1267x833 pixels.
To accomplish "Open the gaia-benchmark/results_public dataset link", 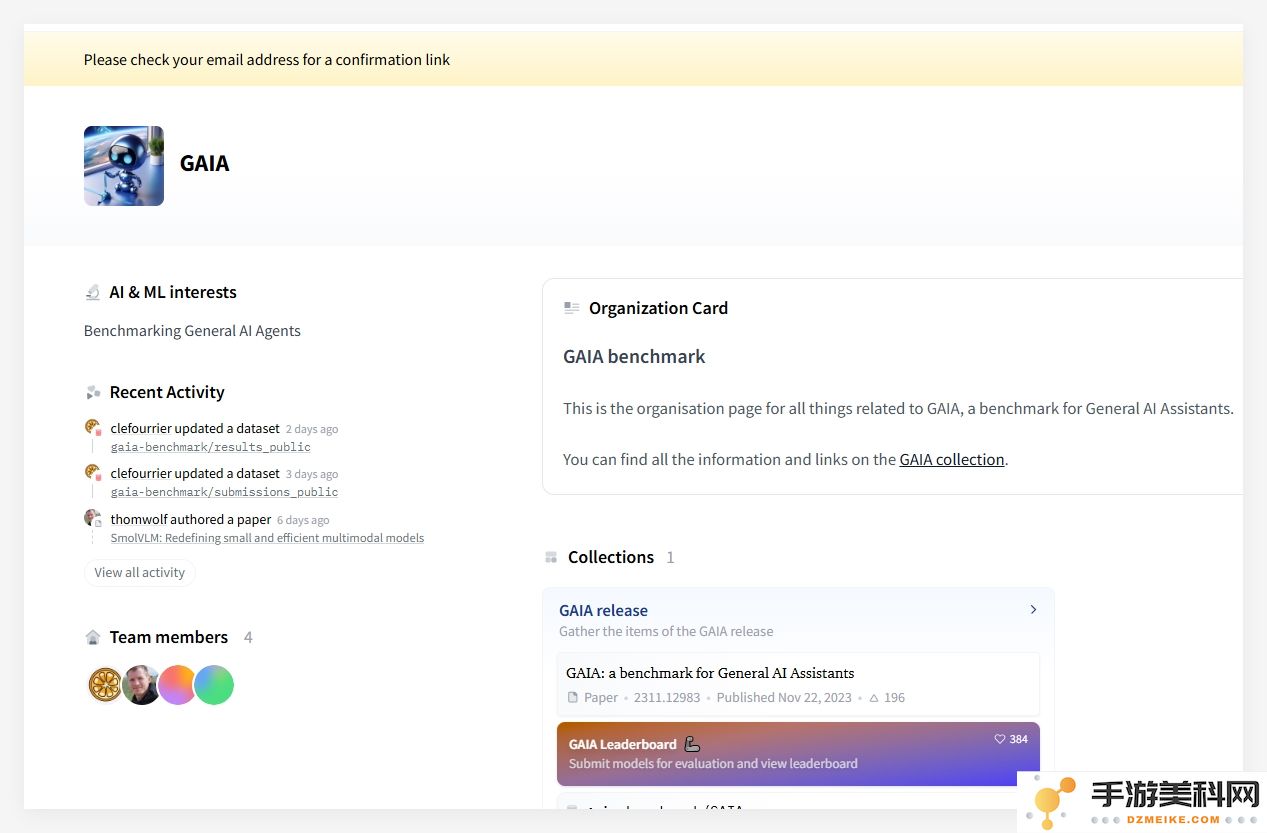I will tap(210, 447).
